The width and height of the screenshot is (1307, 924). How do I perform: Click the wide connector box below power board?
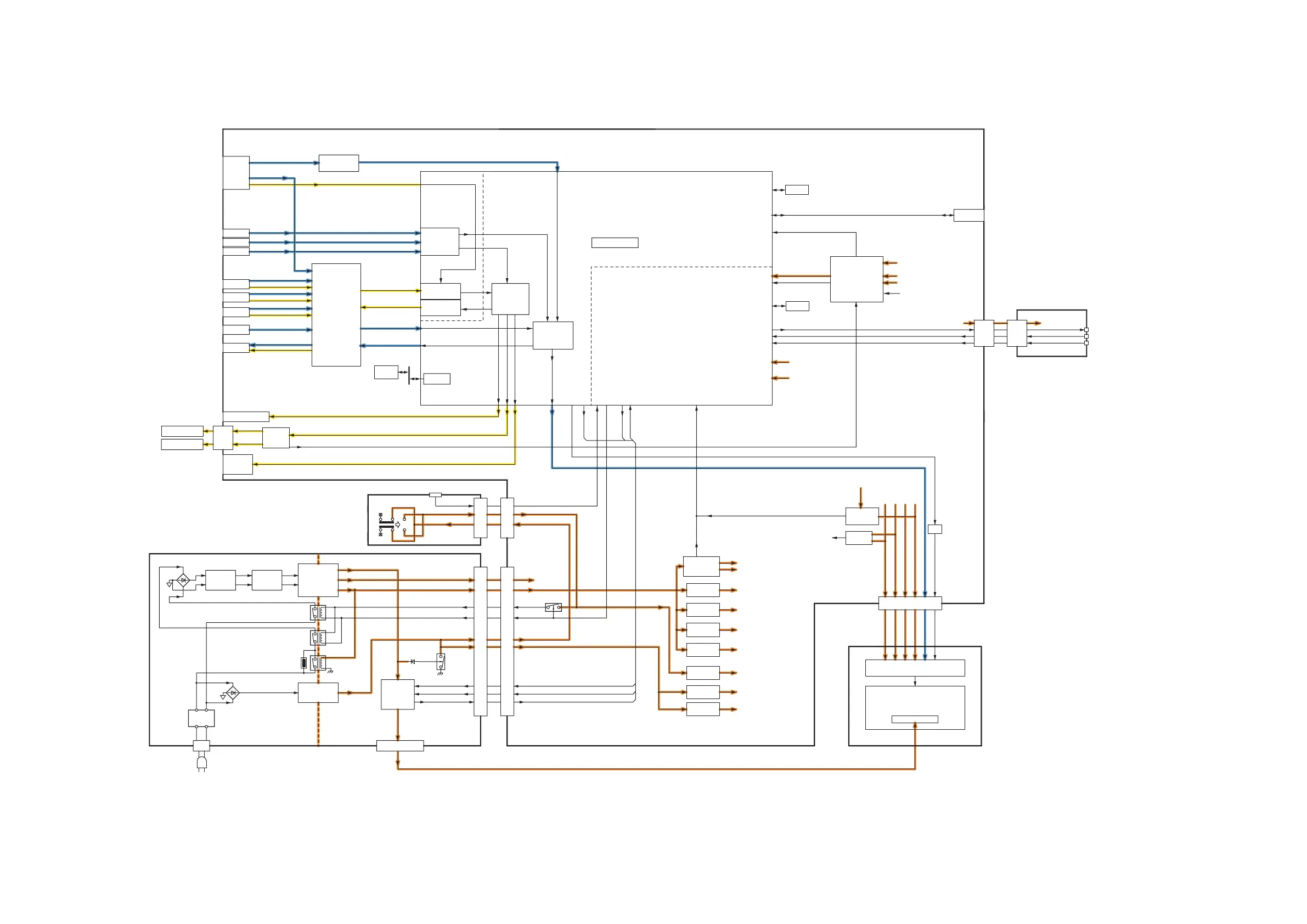coord(399,746)
